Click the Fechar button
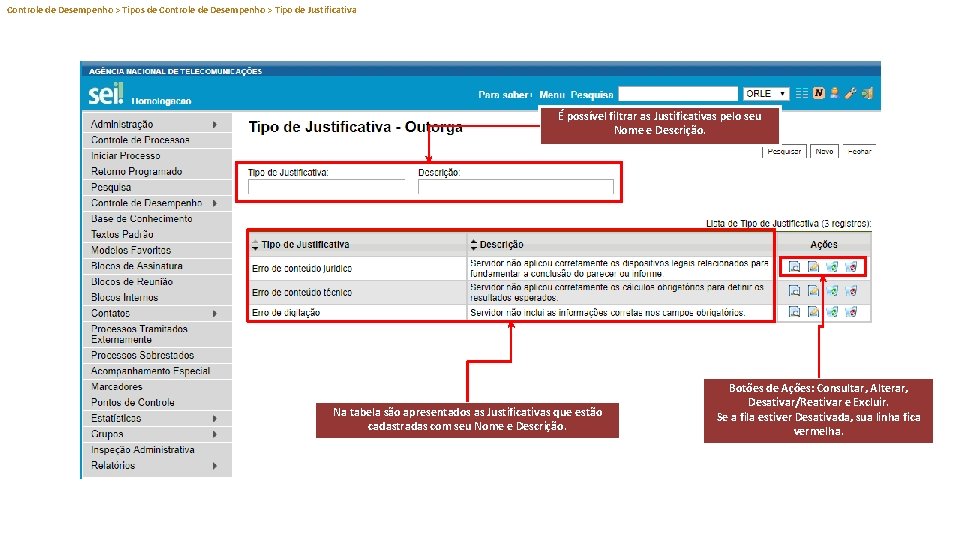This screenshot has width=960, height=540. (x=859, y=151)
